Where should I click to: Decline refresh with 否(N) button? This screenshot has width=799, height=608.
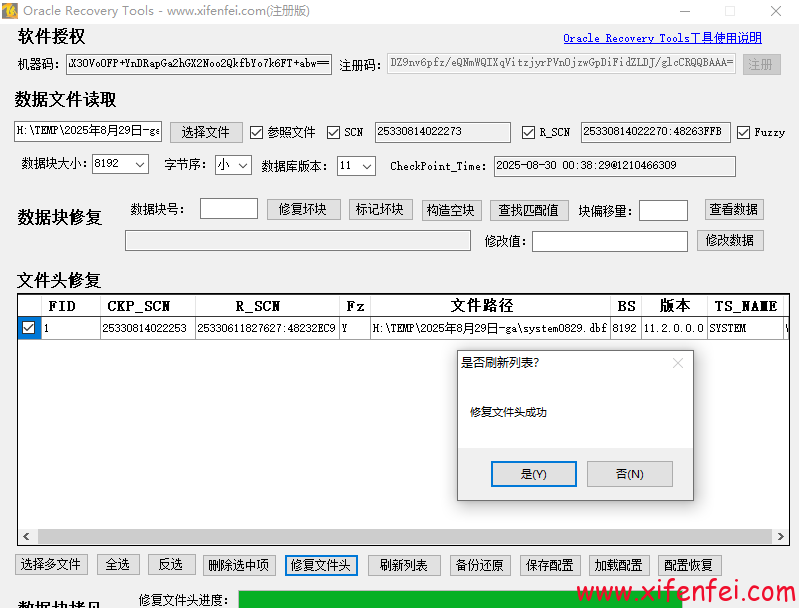630,474
